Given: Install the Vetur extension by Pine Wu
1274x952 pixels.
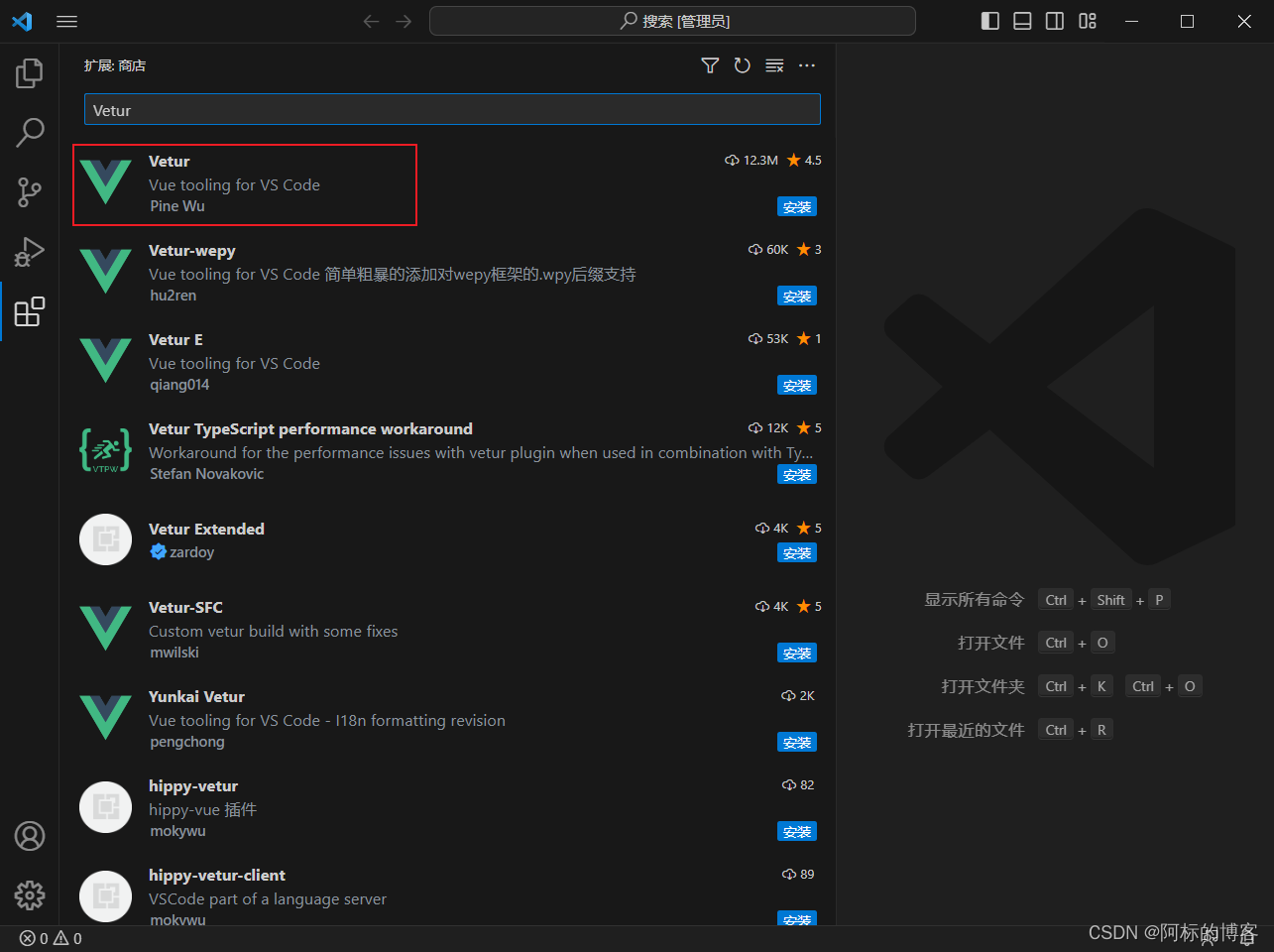Looking at the screenshot, I should click(x=797, y=206).
